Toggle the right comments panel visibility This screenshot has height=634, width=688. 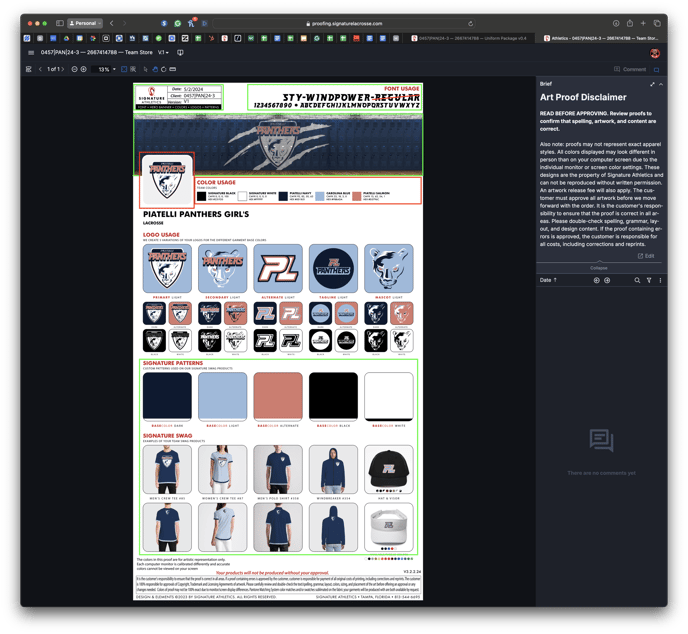pos(657,70)
